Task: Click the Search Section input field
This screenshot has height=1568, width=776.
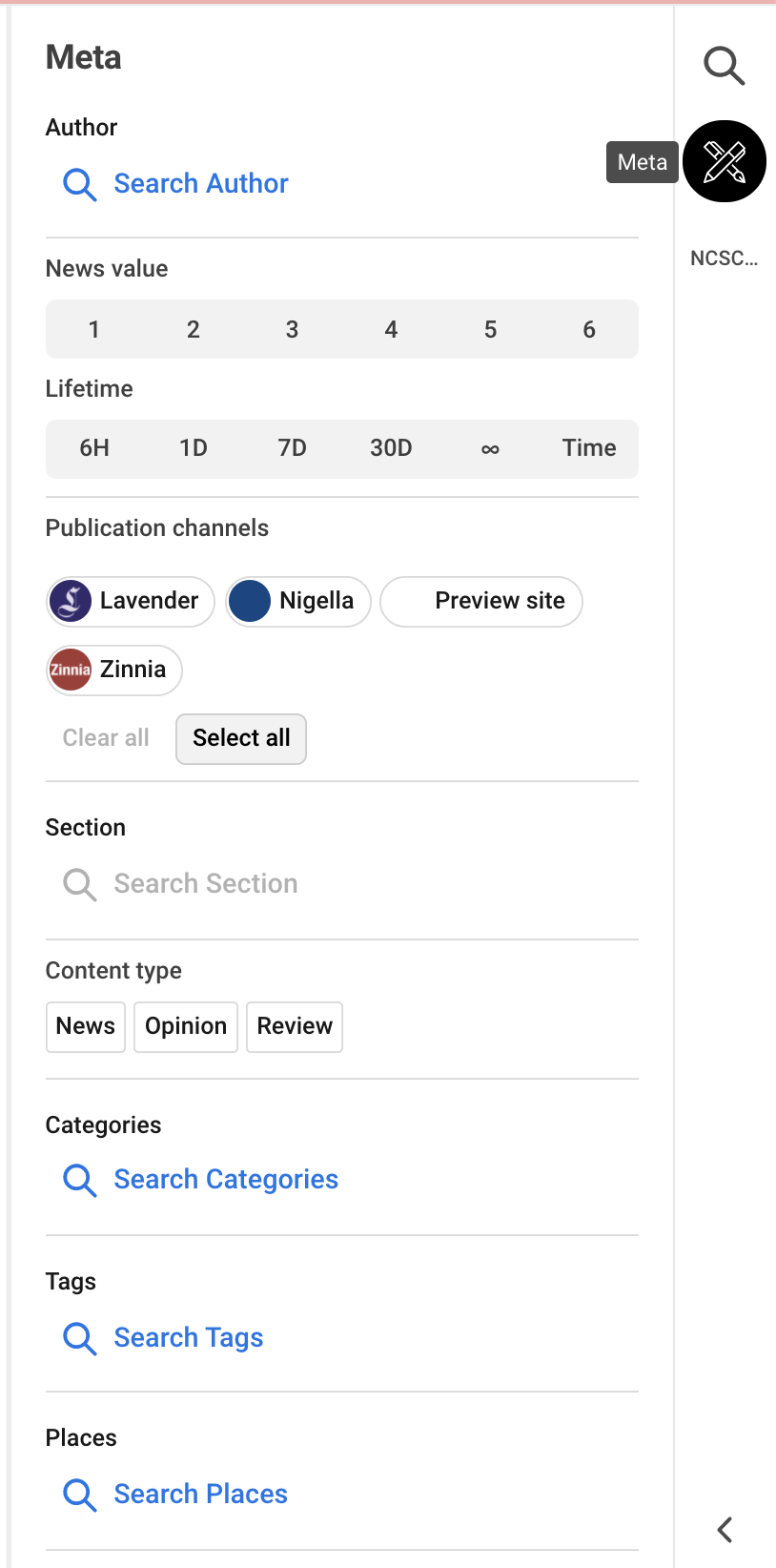Action: 206,884
